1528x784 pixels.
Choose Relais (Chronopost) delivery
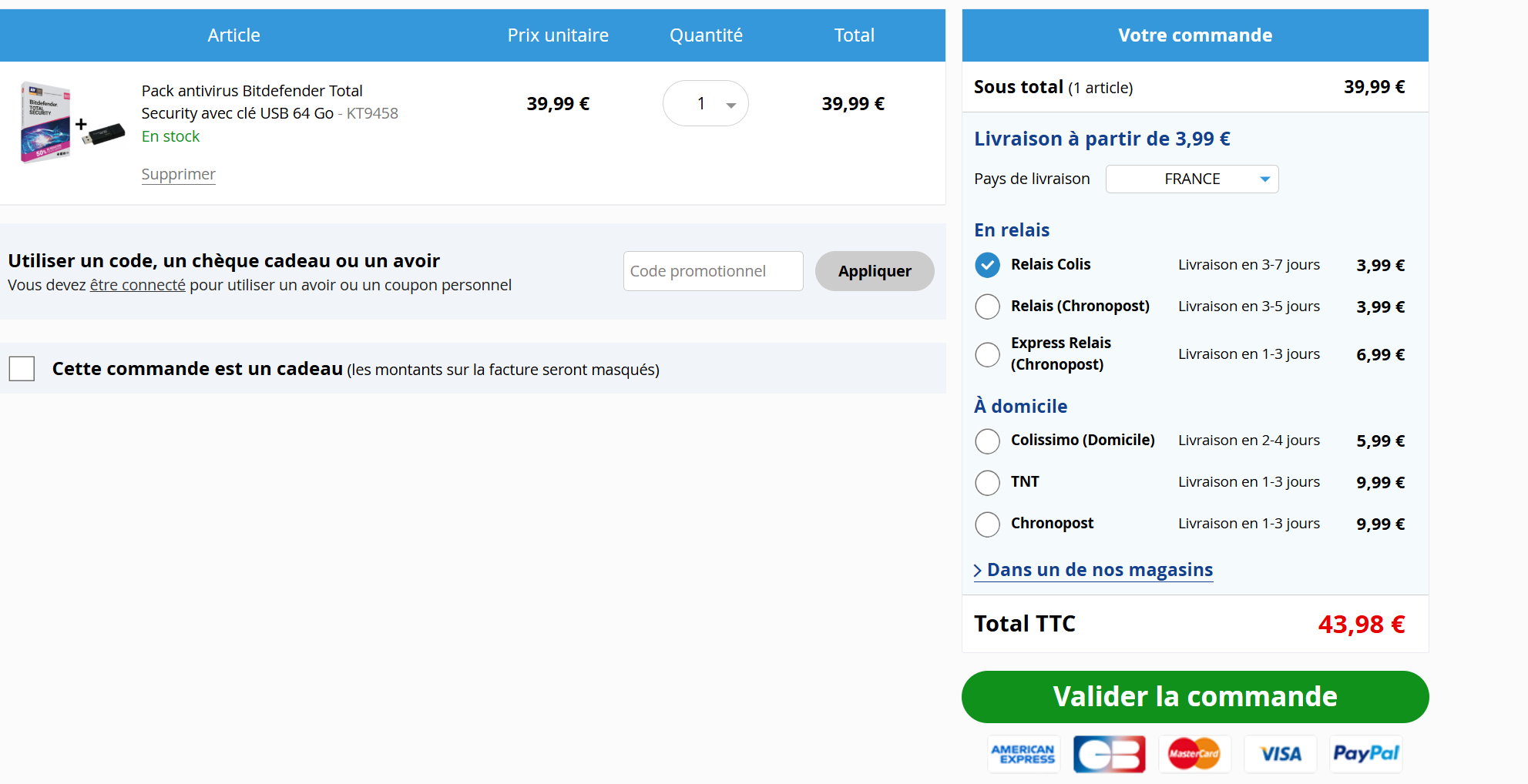point(987,307)
